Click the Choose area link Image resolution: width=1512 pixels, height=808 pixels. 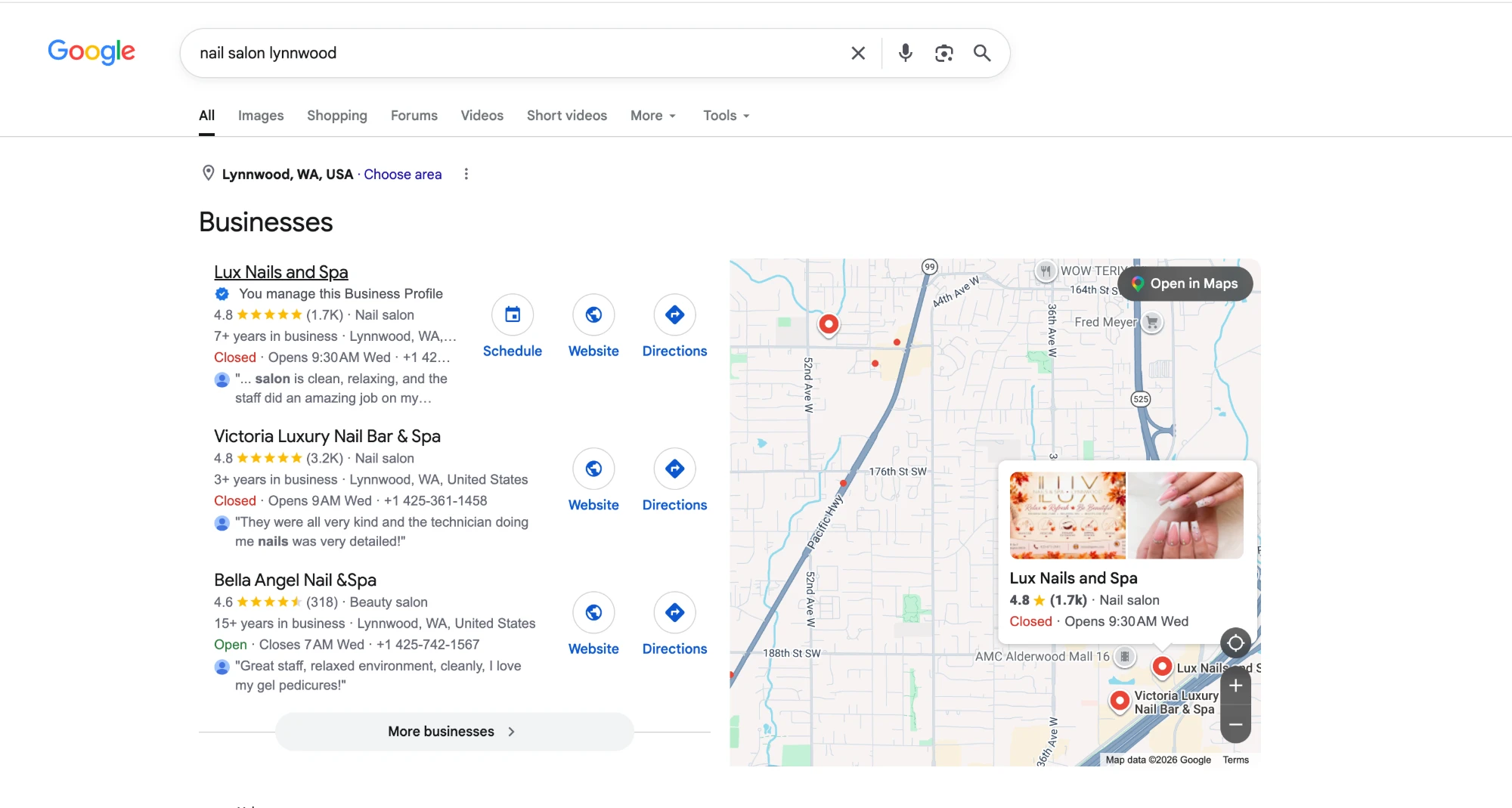point(403,174)
